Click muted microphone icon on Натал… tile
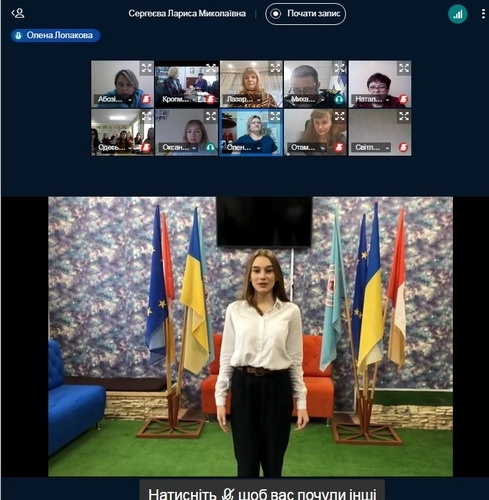Image resolution: width=489 pixels, height=500 pixels. [x=403, y=99]
